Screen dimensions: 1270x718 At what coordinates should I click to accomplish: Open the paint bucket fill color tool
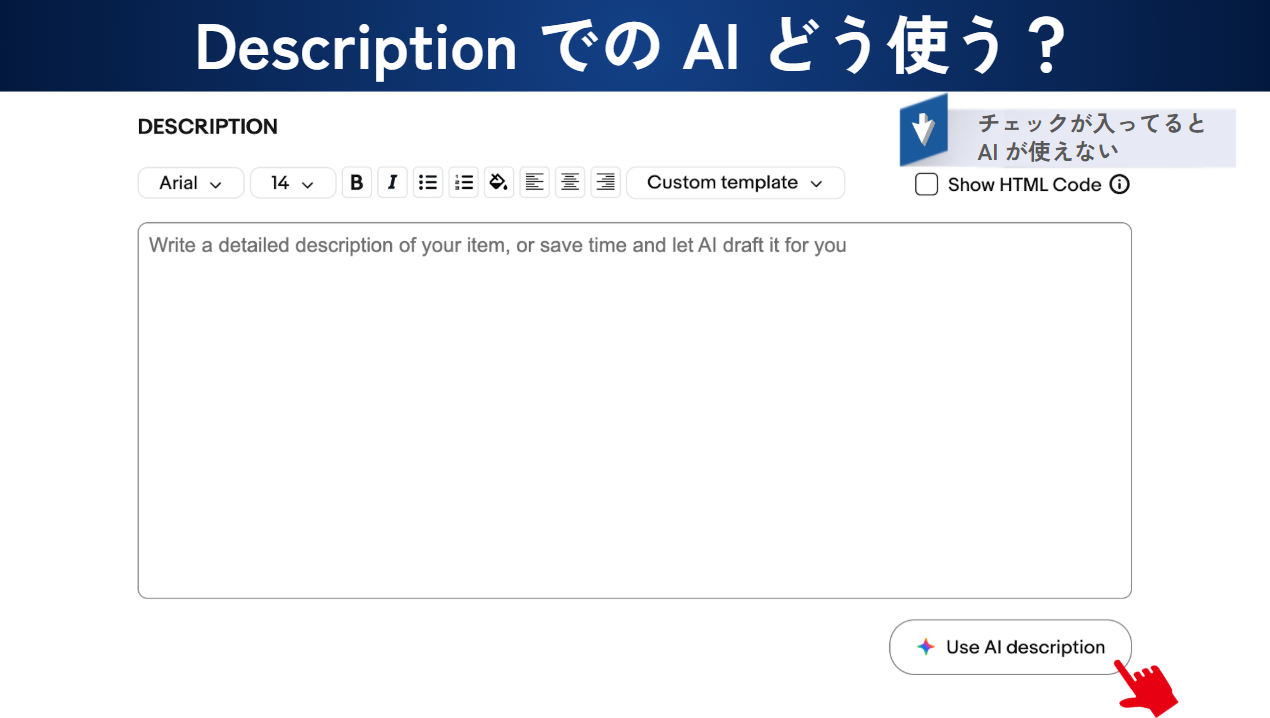(499, 183)
